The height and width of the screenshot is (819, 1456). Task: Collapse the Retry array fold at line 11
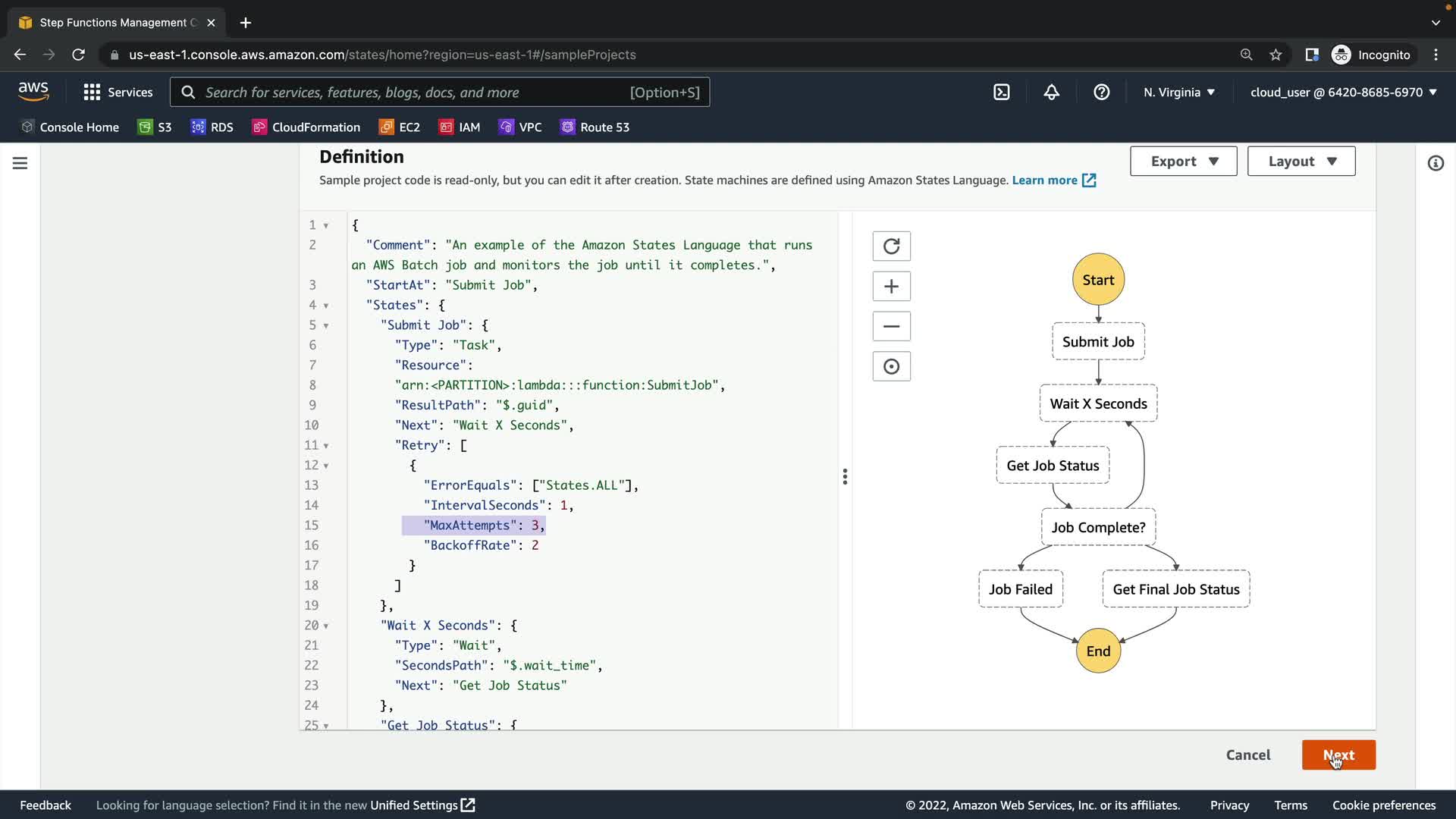click(326, 446)
